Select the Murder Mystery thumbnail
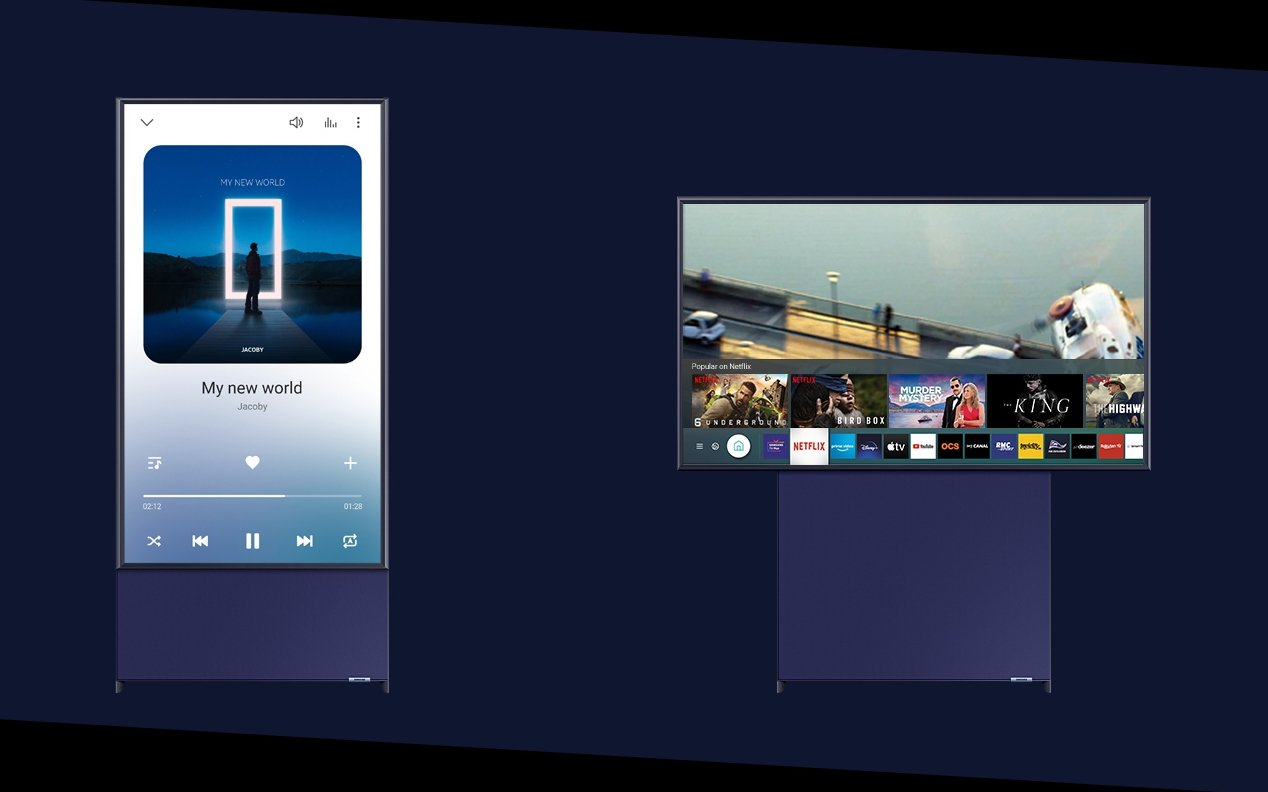This screenshot has height=792, width=1268. [937, 401]
